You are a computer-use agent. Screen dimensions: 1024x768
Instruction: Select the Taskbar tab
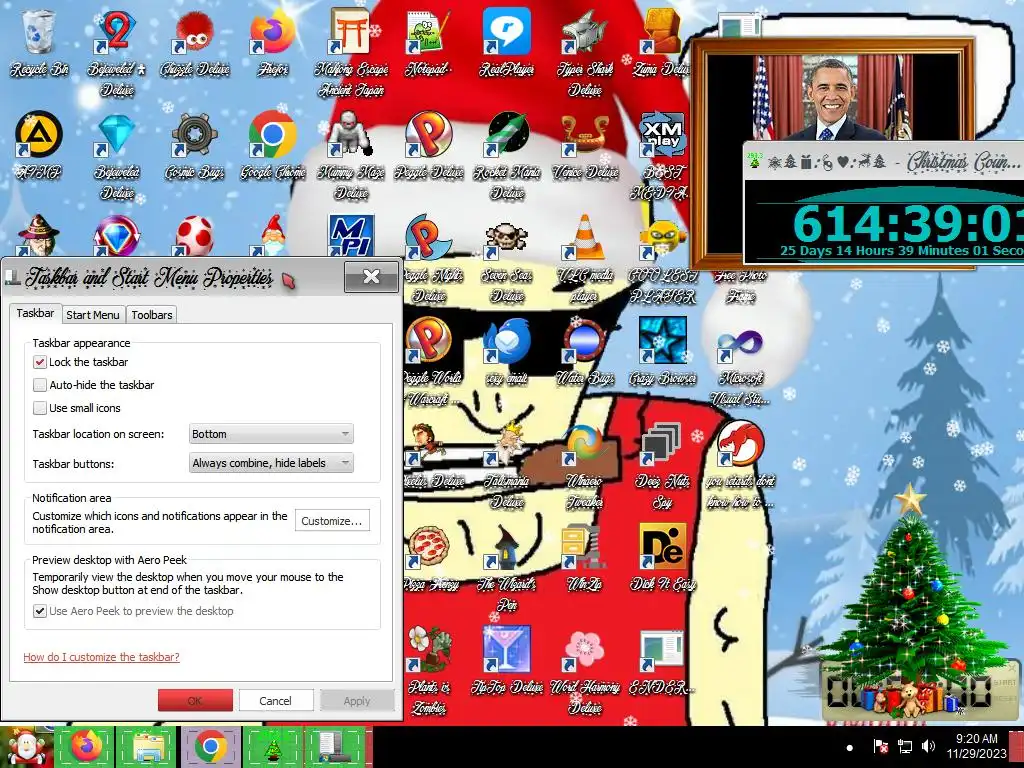[35, 313]
